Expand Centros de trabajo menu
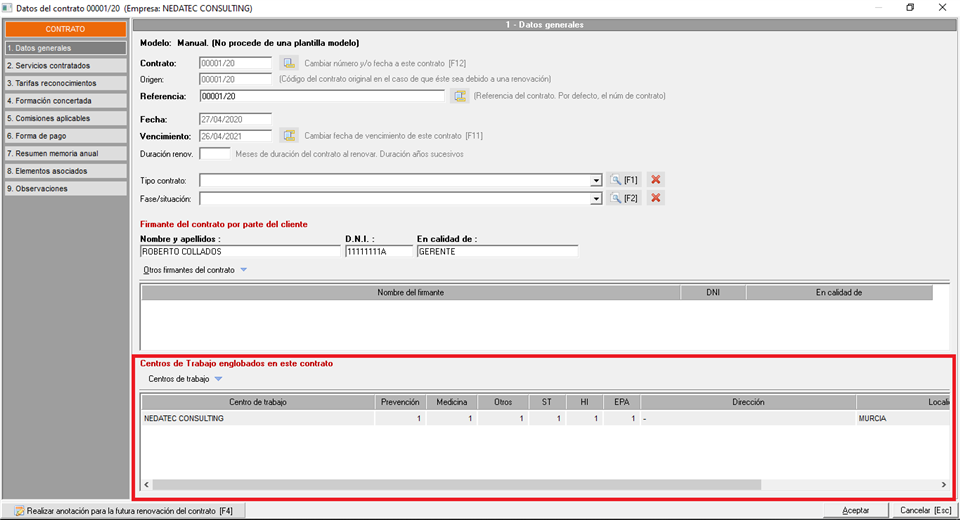This screenshot has height=520, width=960. [x=185, y=379]
